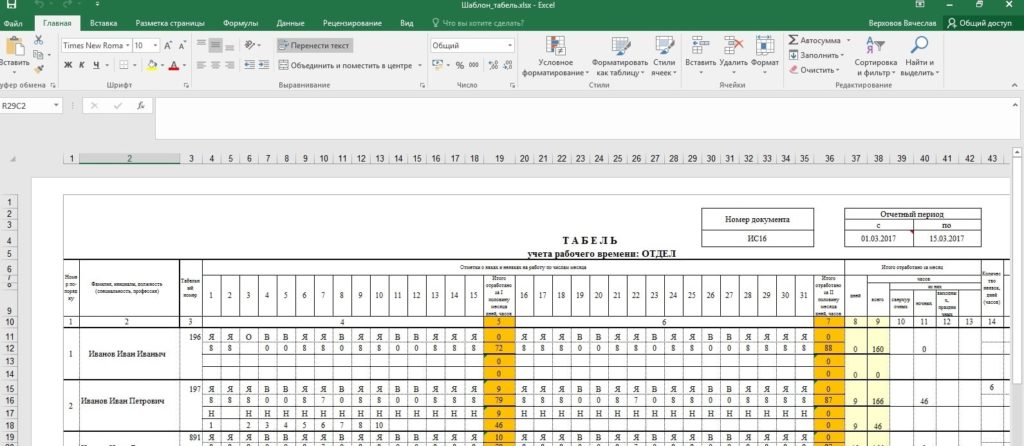Toggle italic (К) formatting
Viewport: 1024px width, 446px height.
[x=82, y=65]
